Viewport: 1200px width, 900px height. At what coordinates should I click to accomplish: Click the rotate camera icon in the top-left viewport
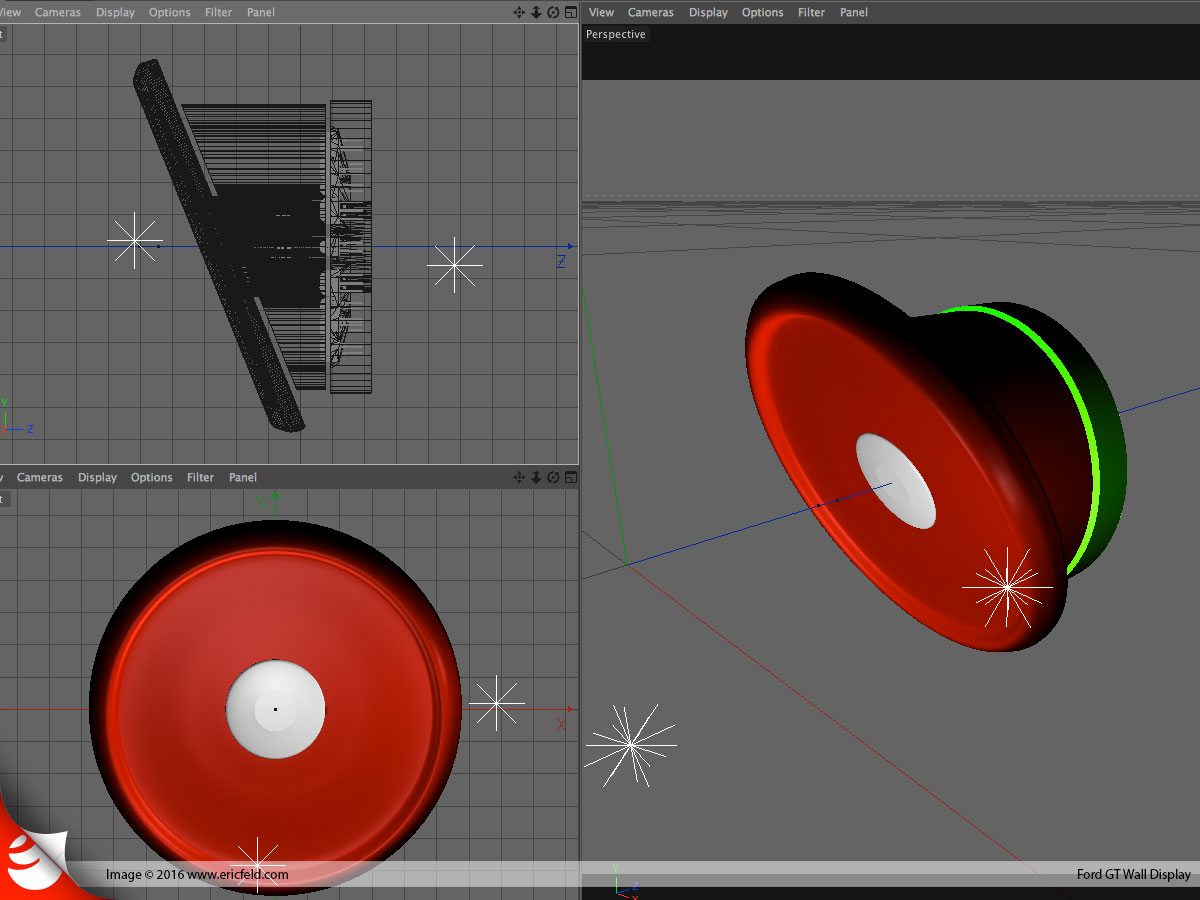tap(553, 12)
